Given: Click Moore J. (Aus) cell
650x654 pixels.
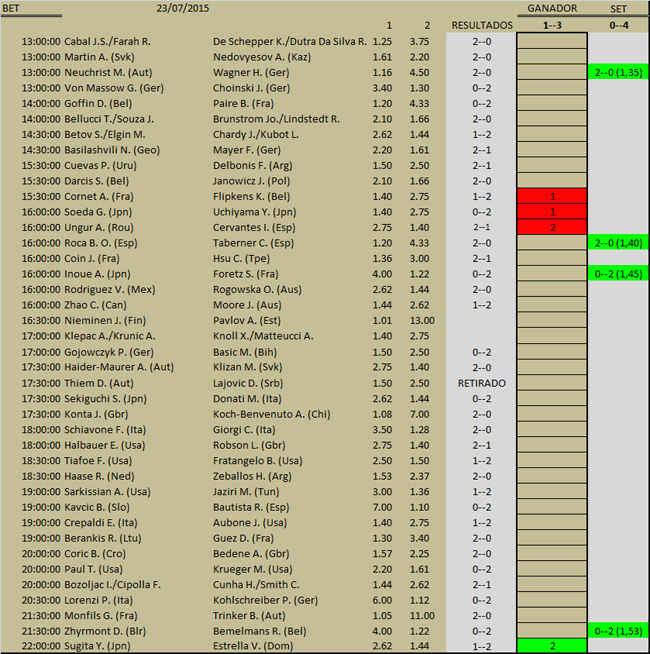Looking at the screenshot, I should (x=247, y=305).
